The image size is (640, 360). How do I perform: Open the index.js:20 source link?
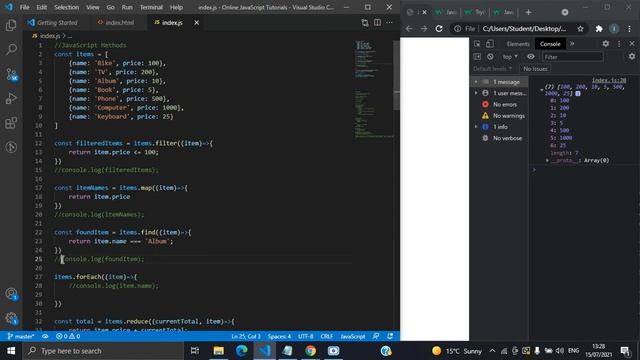(x=609, y=80)
